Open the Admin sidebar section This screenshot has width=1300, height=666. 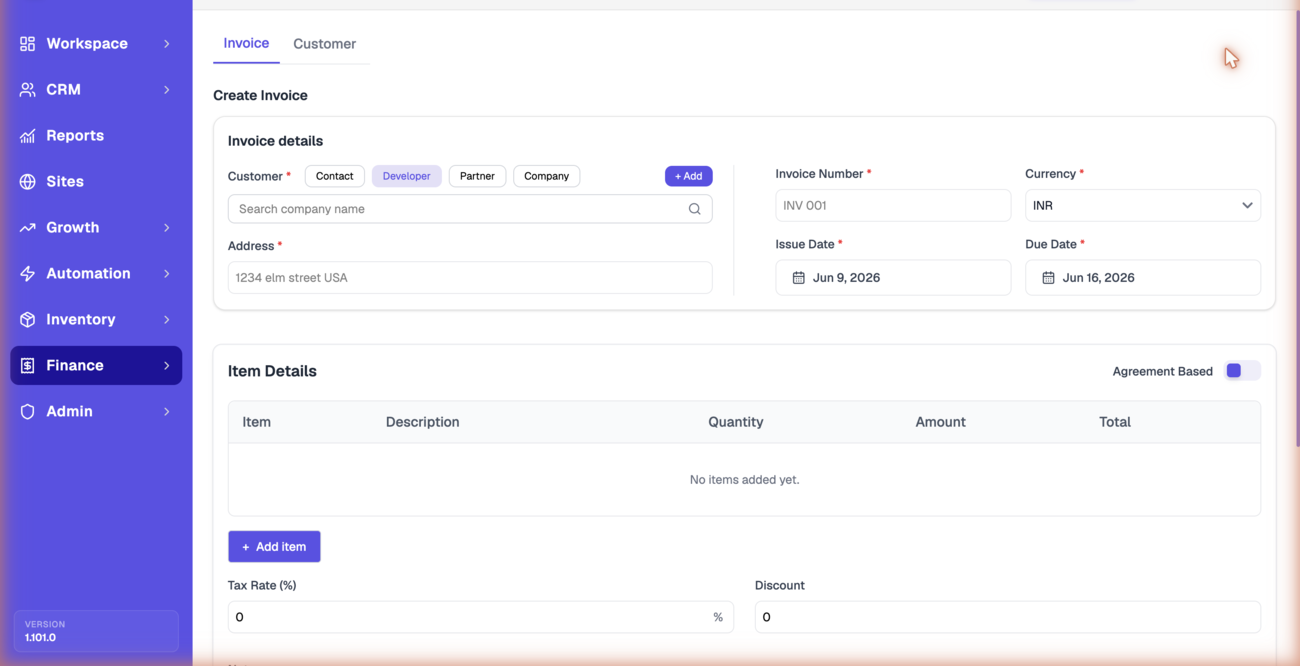click(x=96, y=412)
